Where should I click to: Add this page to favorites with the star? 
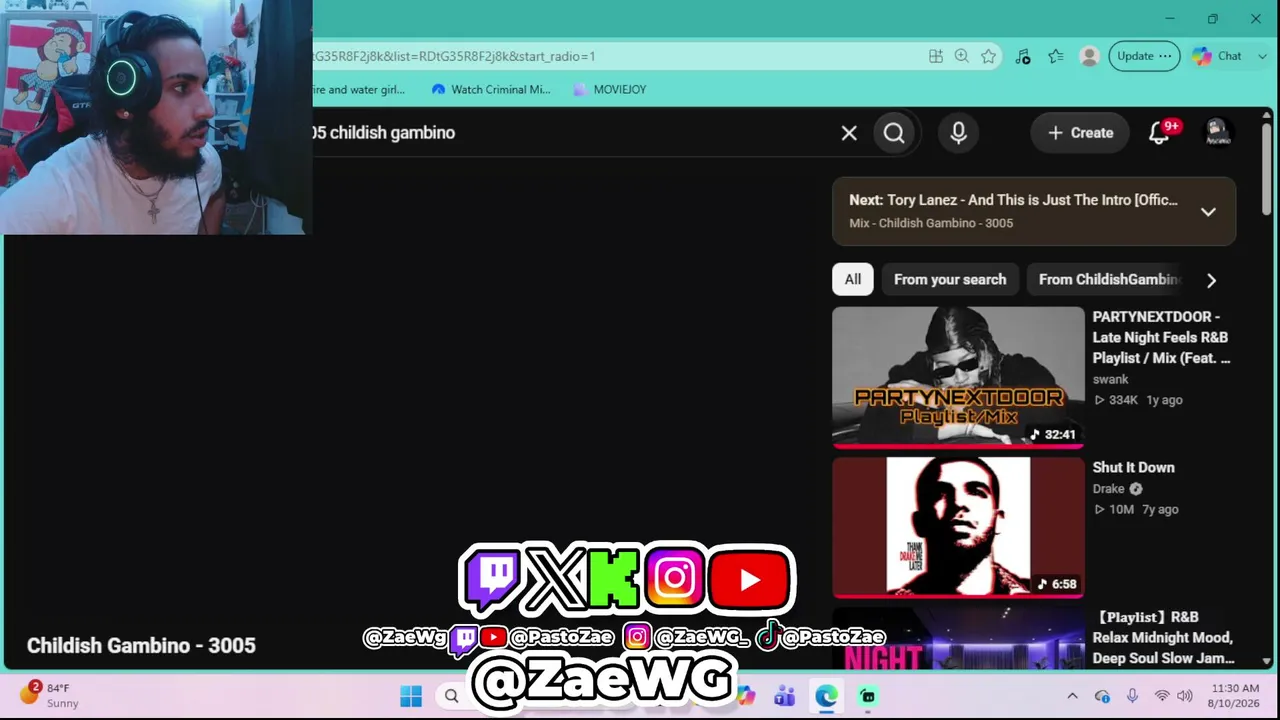point(989,56)
